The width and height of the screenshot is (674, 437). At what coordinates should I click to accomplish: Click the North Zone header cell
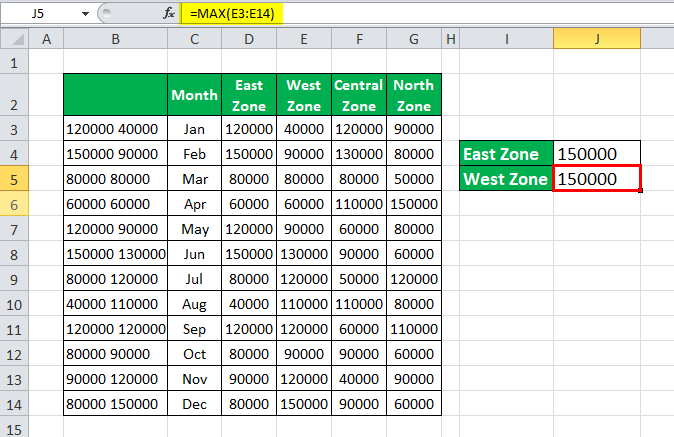(x=414, y=95)
